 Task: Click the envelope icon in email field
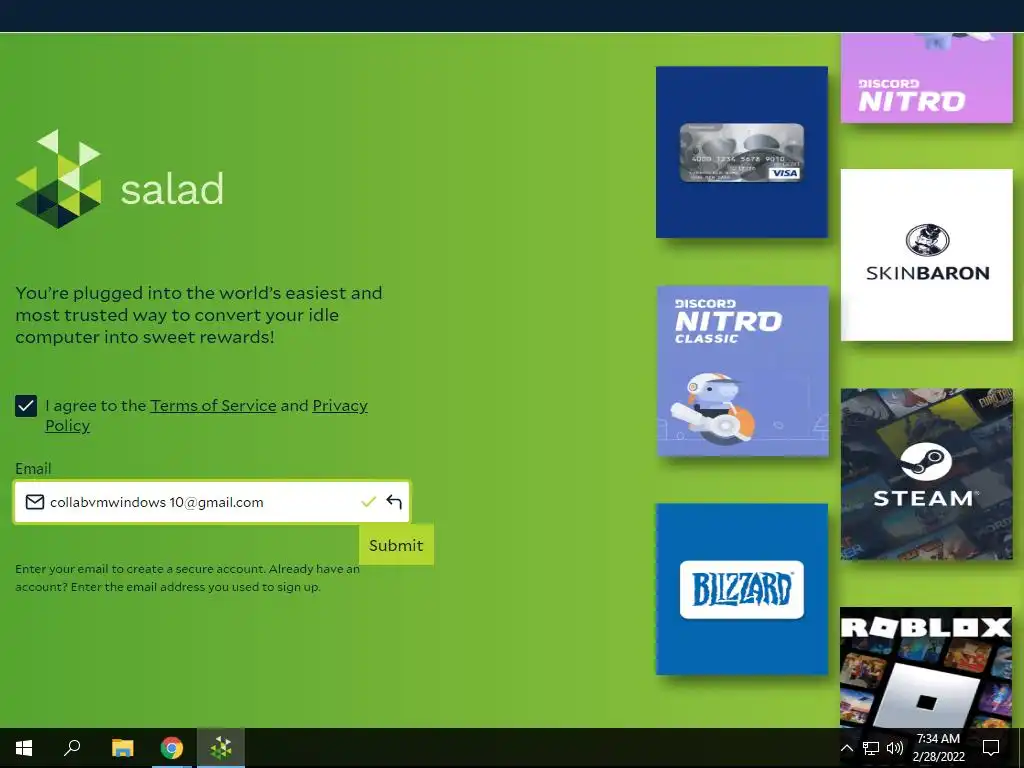[x=35, y=502]
